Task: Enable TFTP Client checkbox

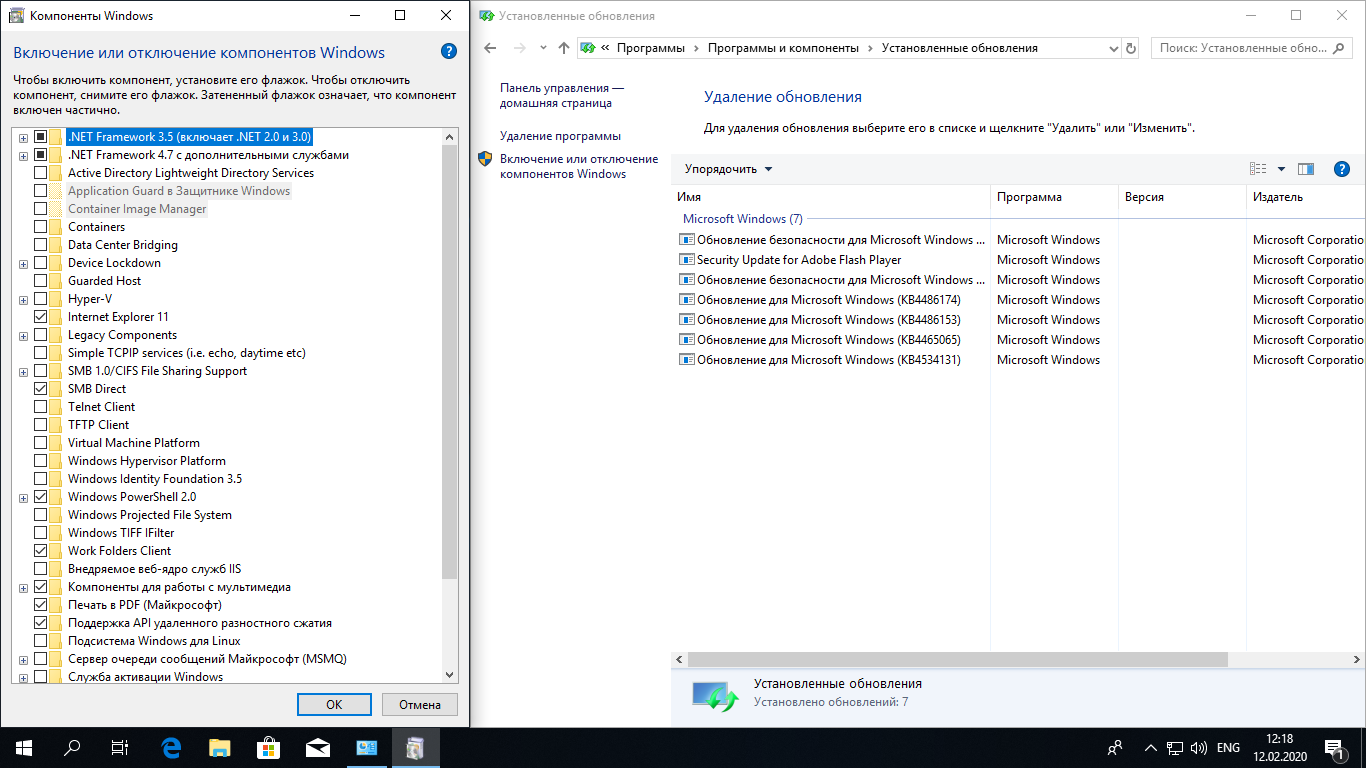Action: pos(40,425)
